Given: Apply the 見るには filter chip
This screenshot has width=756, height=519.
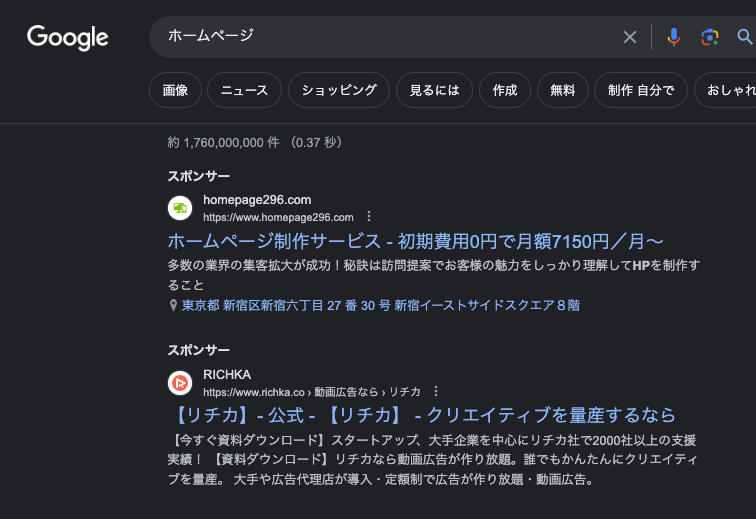Looking at the screenshot, I should pos(434,90).
